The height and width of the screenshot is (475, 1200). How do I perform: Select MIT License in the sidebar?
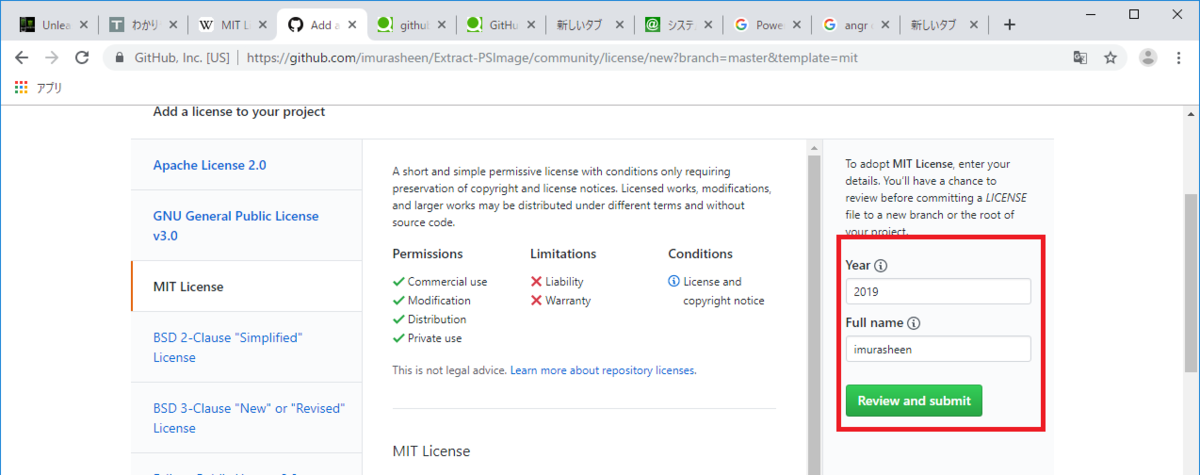[247, 286]
